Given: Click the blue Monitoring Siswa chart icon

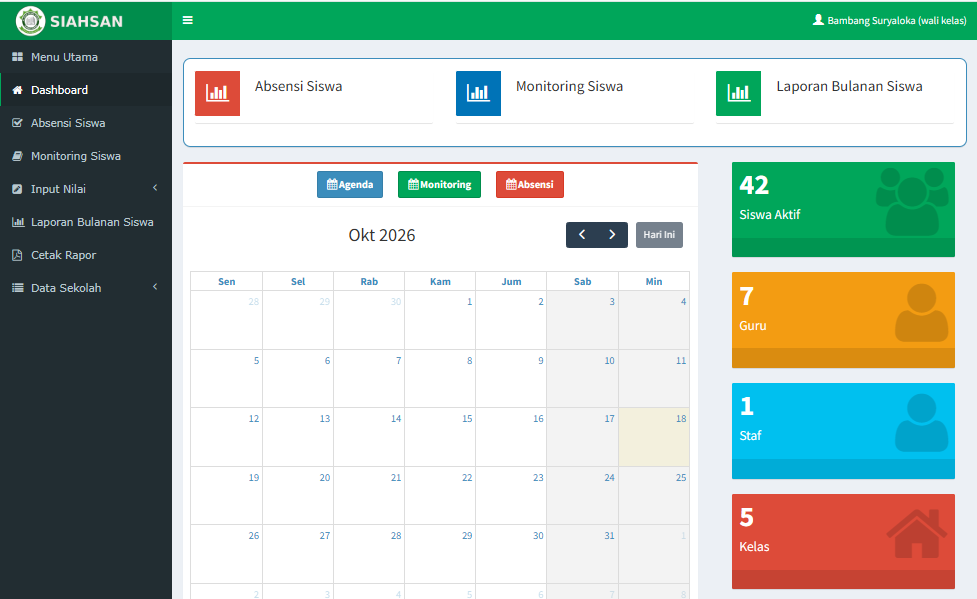Looking at the screenshot, I should click(x=479, y=93).
